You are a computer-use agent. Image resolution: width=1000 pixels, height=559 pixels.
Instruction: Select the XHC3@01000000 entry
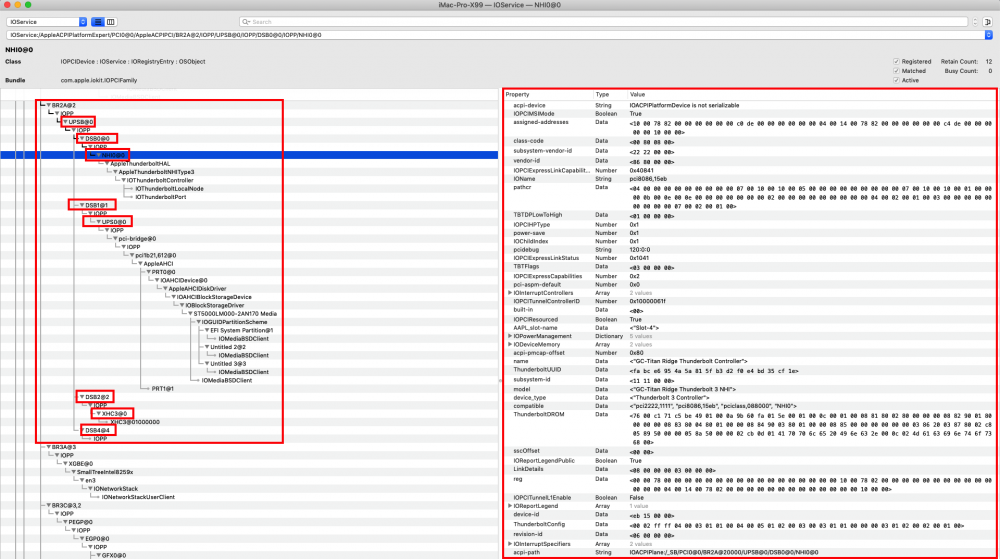[x=135, y=422]
